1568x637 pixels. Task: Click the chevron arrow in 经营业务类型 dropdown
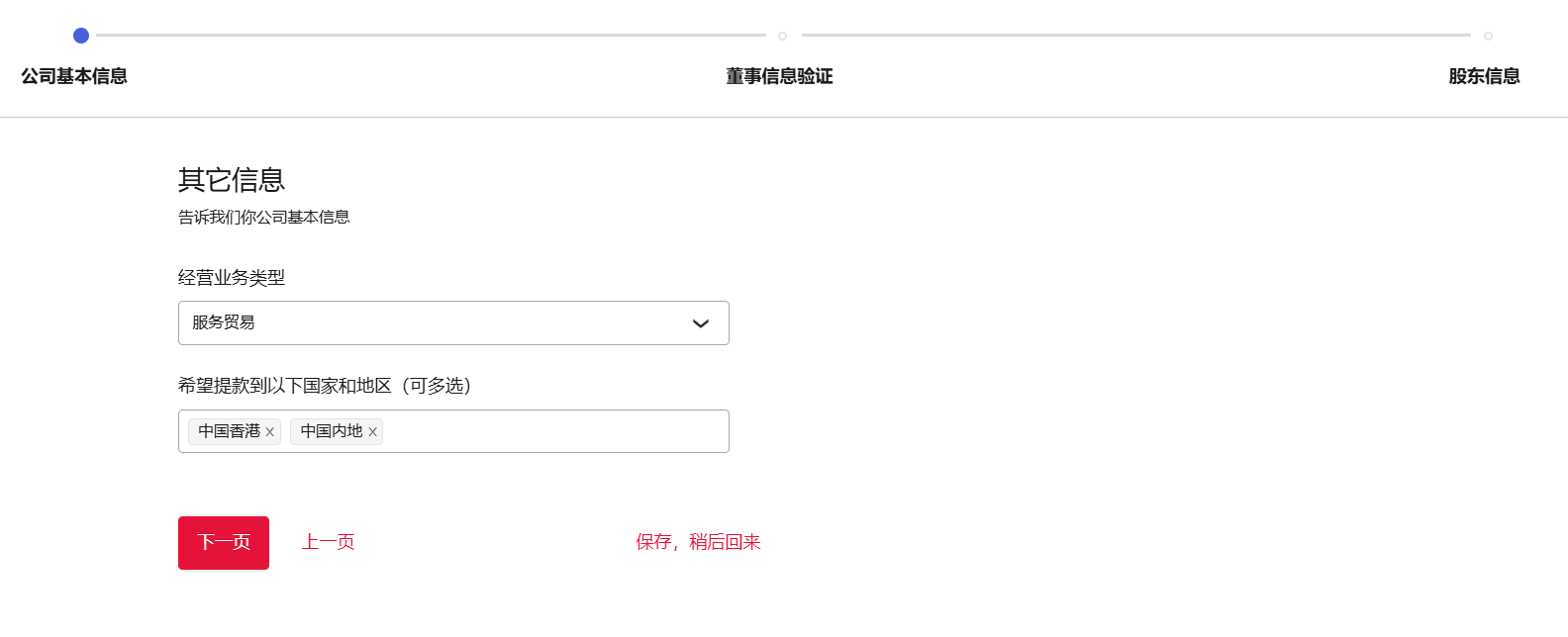coord(701,323)
